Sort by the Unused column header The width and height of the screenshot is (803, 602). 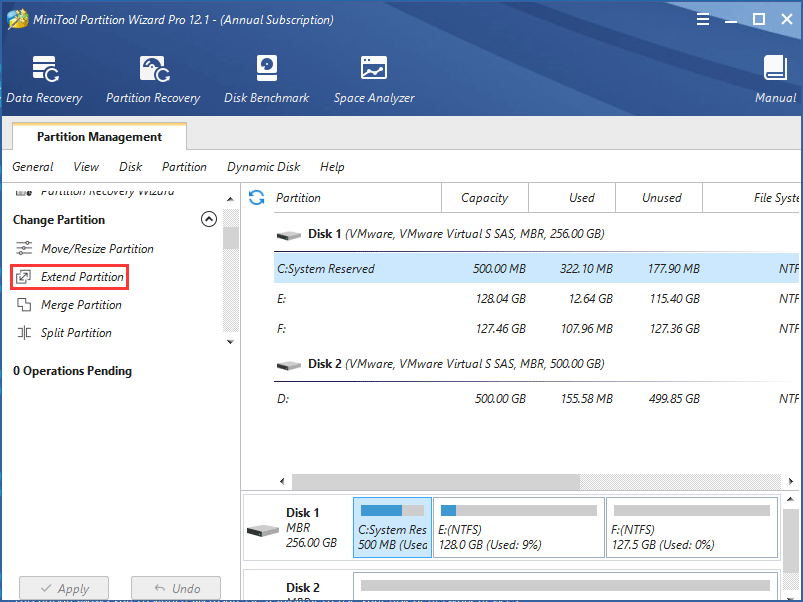pyautogui.click(x=659, y=198)
